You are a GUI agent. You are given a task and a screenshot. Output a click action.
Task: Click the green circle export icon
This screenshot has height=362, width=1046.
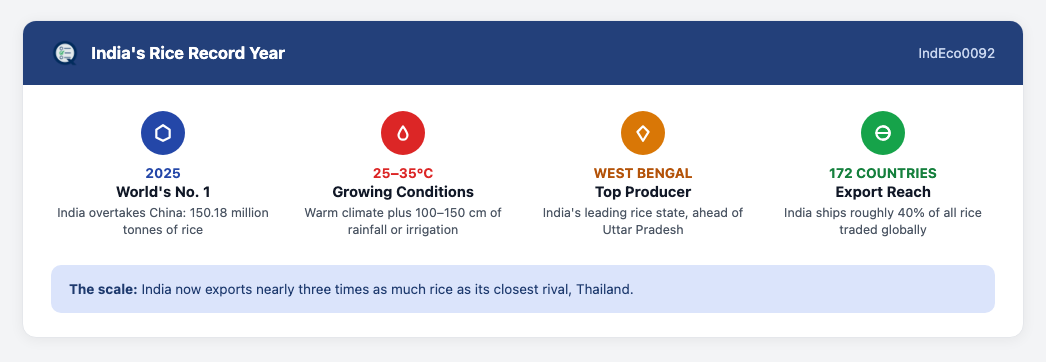point(883,133)
